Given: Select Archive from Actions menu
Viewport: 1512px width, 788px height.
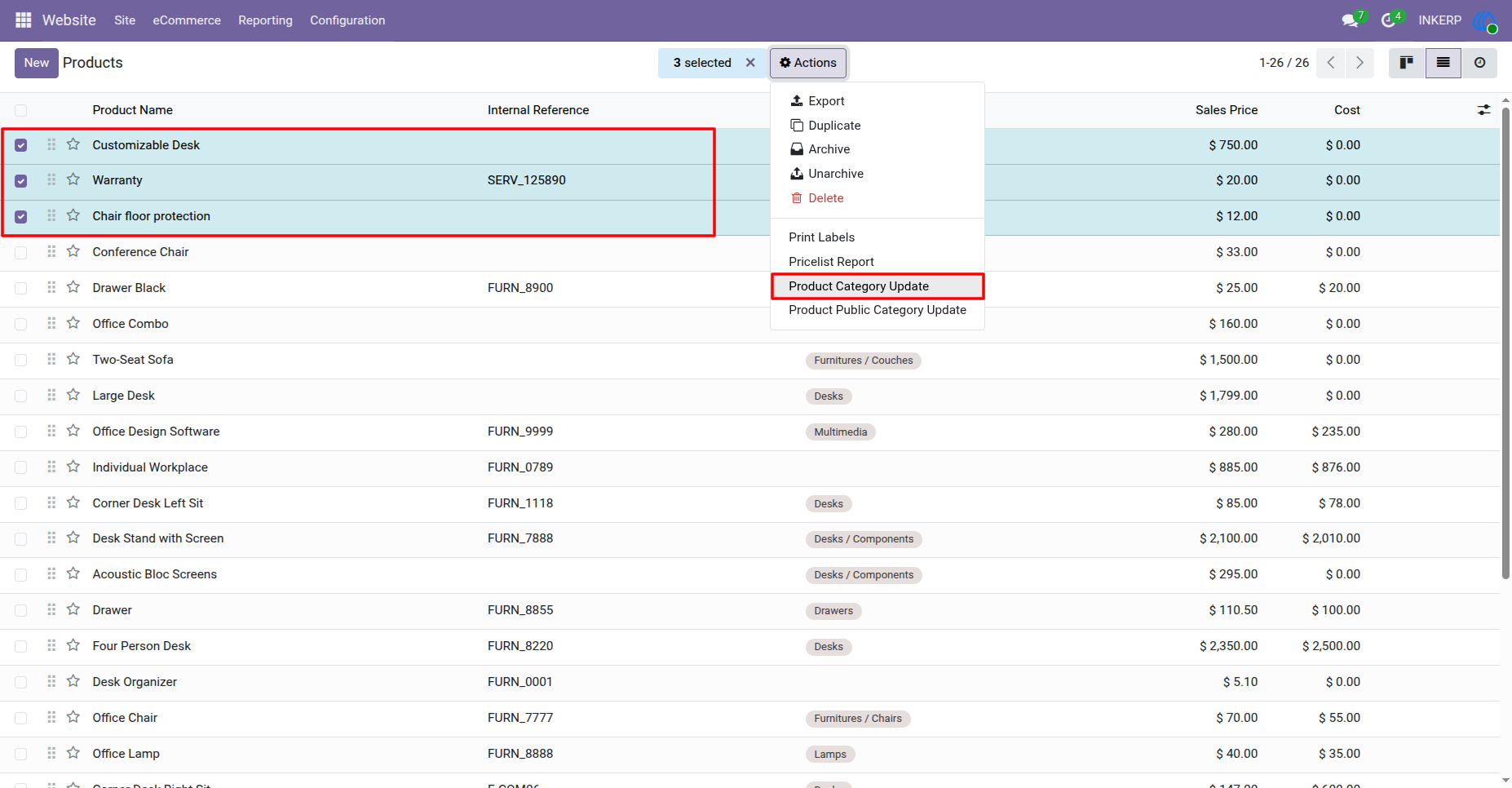Looking at the screenshot, I should coord(878,149).
